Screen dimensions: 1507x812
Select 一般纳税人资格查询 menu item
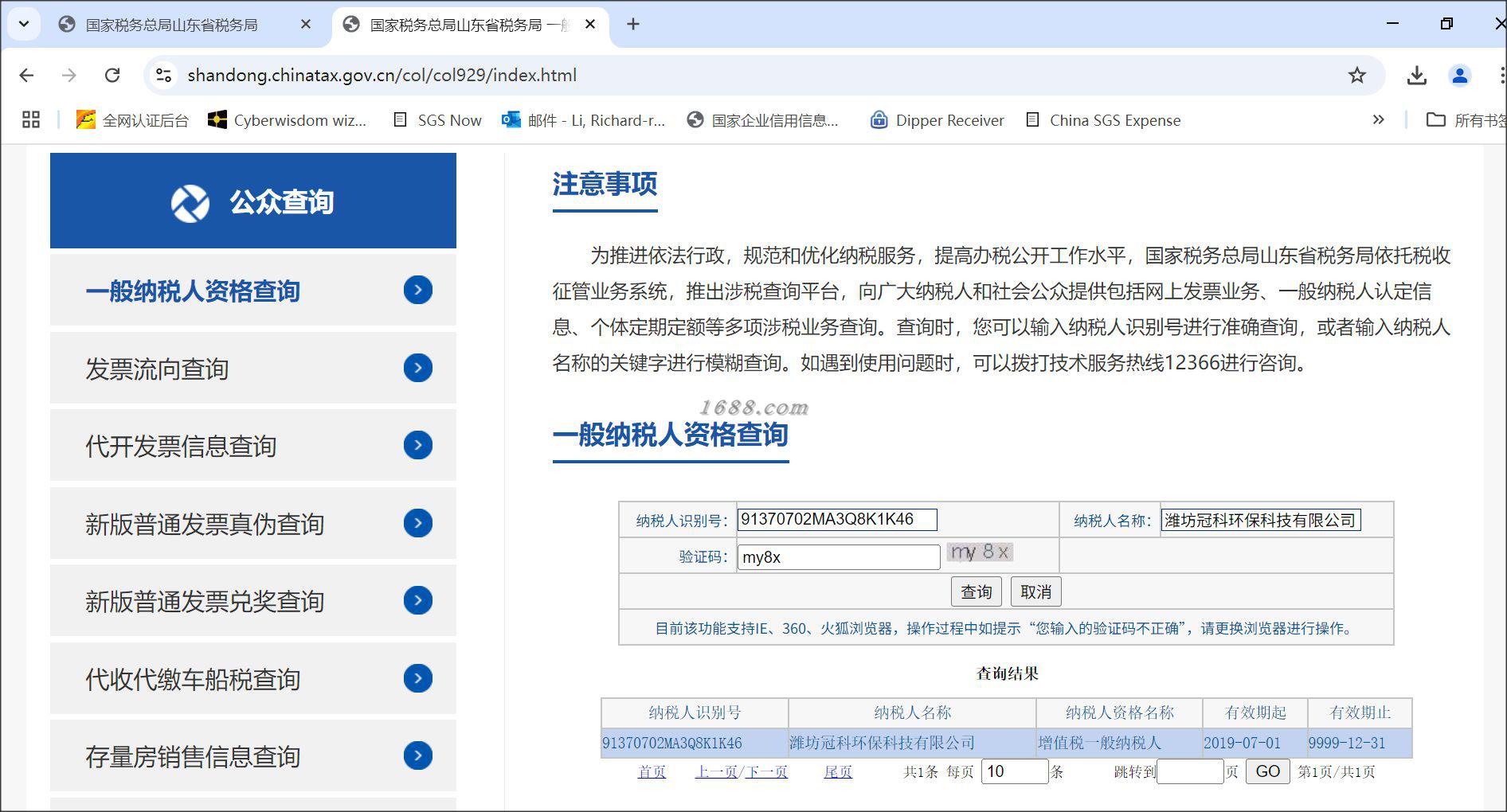pyautogui.click(x=253, y=291)
